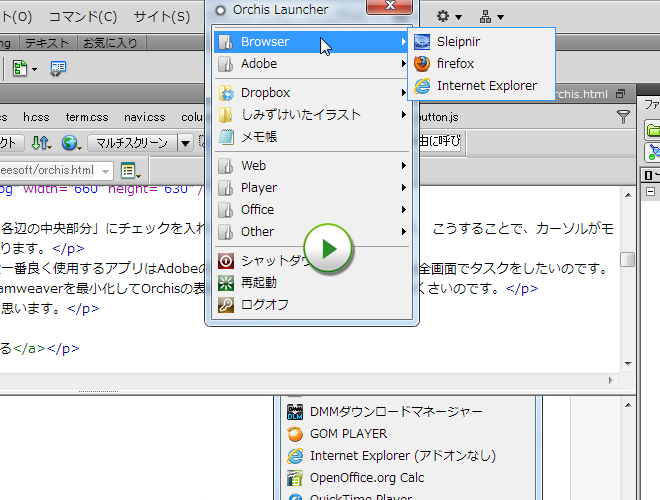Open the サイト(S) menu
This screenshot has width=660, height=500.
[x=162, y=17]
